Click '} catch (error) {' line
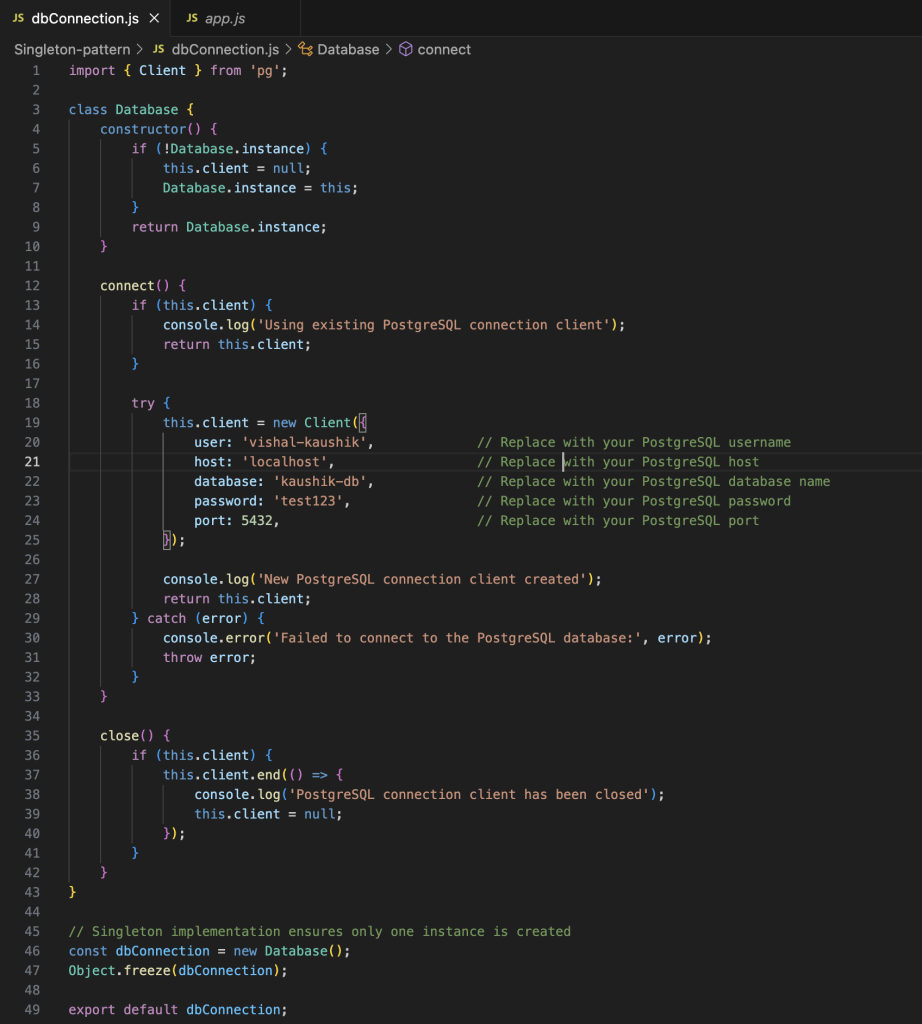The image size is (922, 1024). coord(198,618)
